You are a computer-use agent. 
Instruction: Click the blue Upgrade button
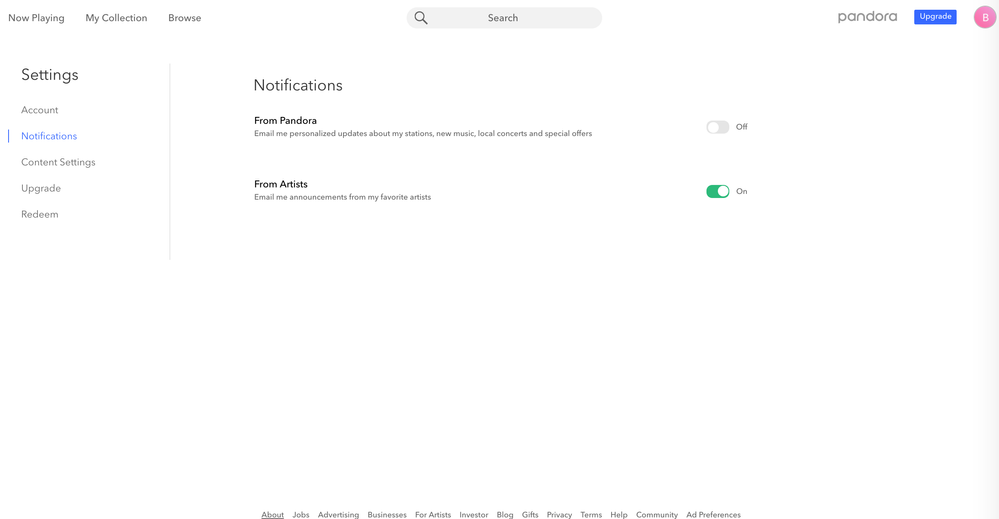[935, 17]
